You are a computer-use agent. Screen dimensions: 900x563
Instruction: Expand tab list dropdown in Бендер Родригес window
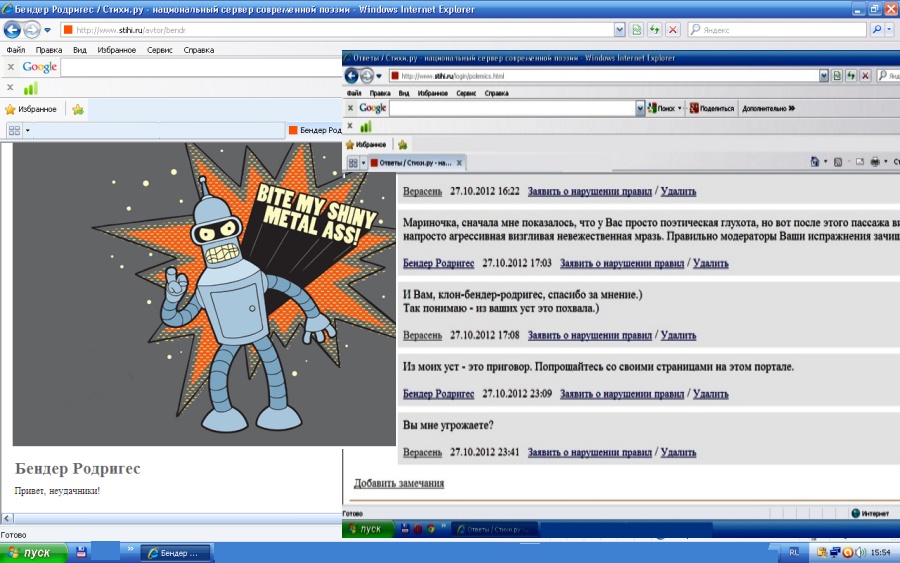pos(28,131)
